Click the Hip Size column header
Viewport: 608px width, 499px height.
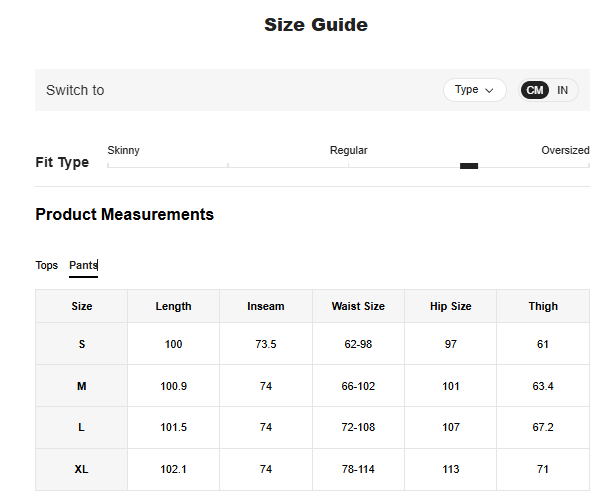[450, 306]
